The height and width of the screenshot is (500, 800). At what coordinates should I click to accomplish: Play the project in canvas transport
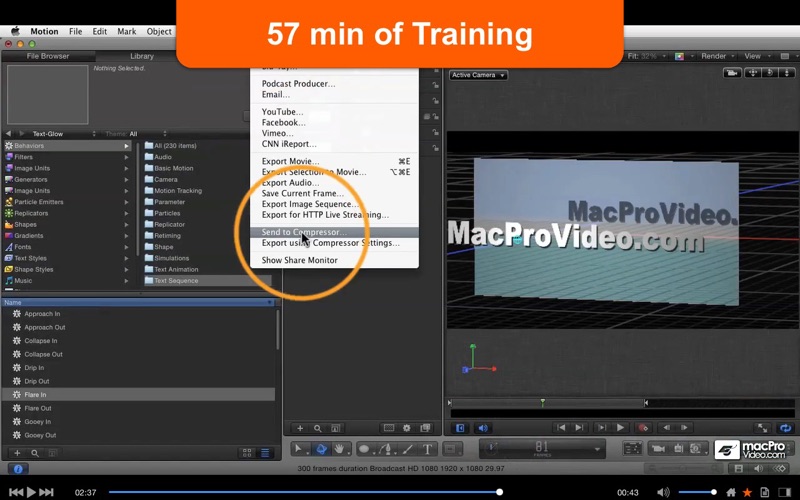[x=620, y=428]
